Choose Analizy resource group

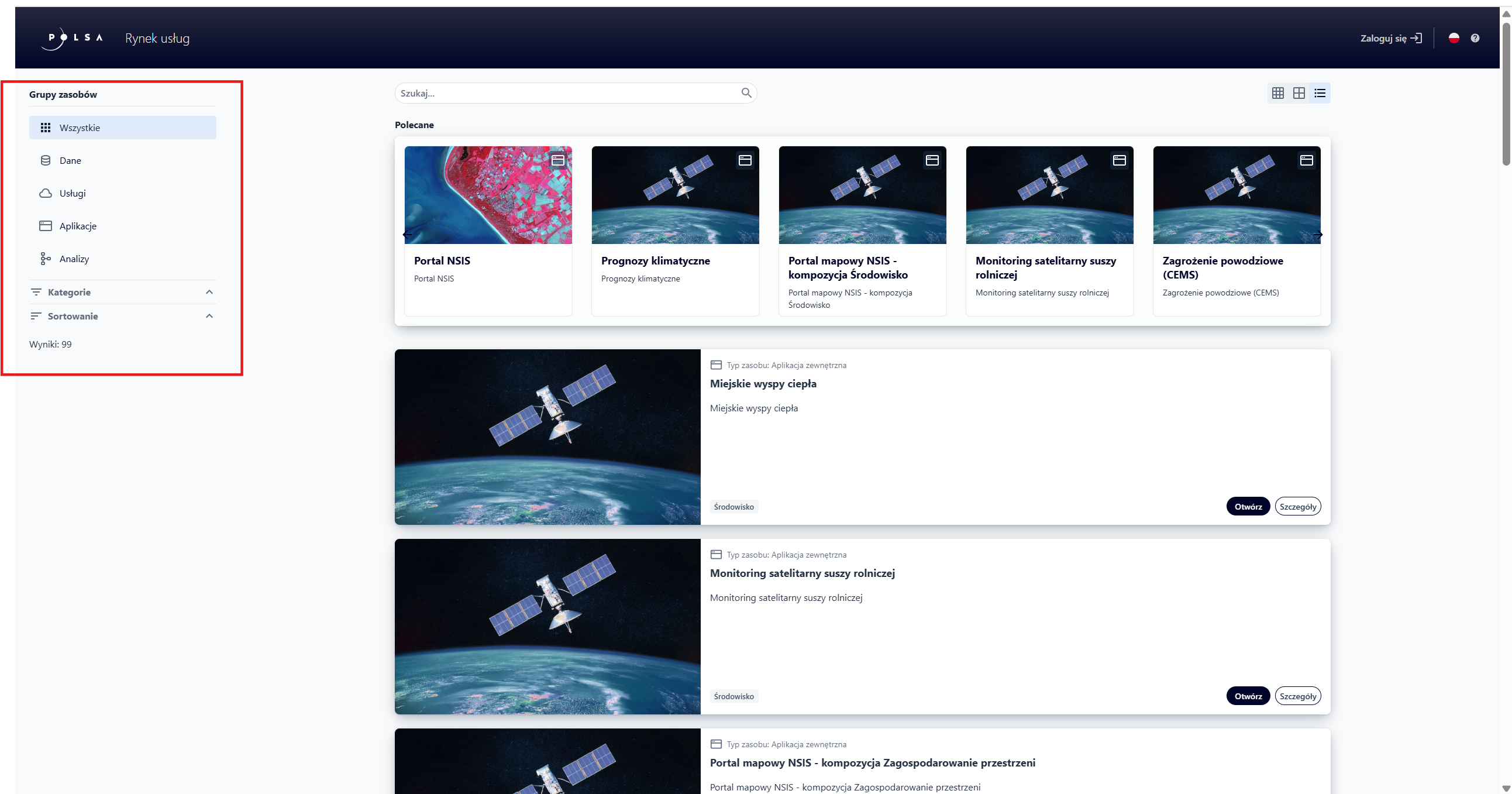tap(74, 259)
